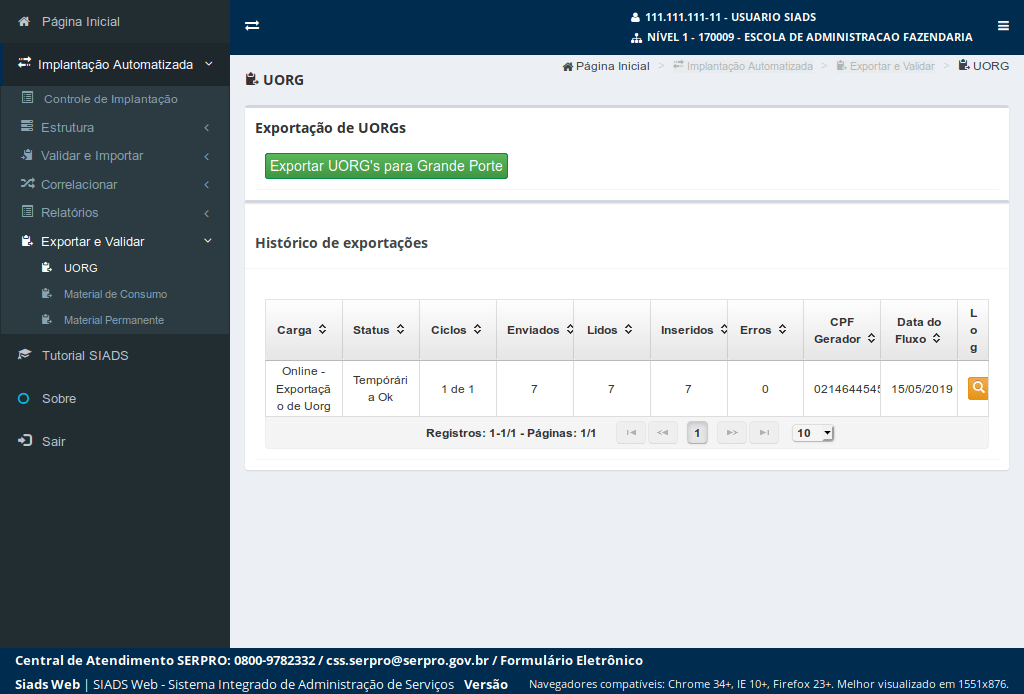Click the Material Permanente icon
This screenshot has width=1024, height=694.
click(46, 319)
